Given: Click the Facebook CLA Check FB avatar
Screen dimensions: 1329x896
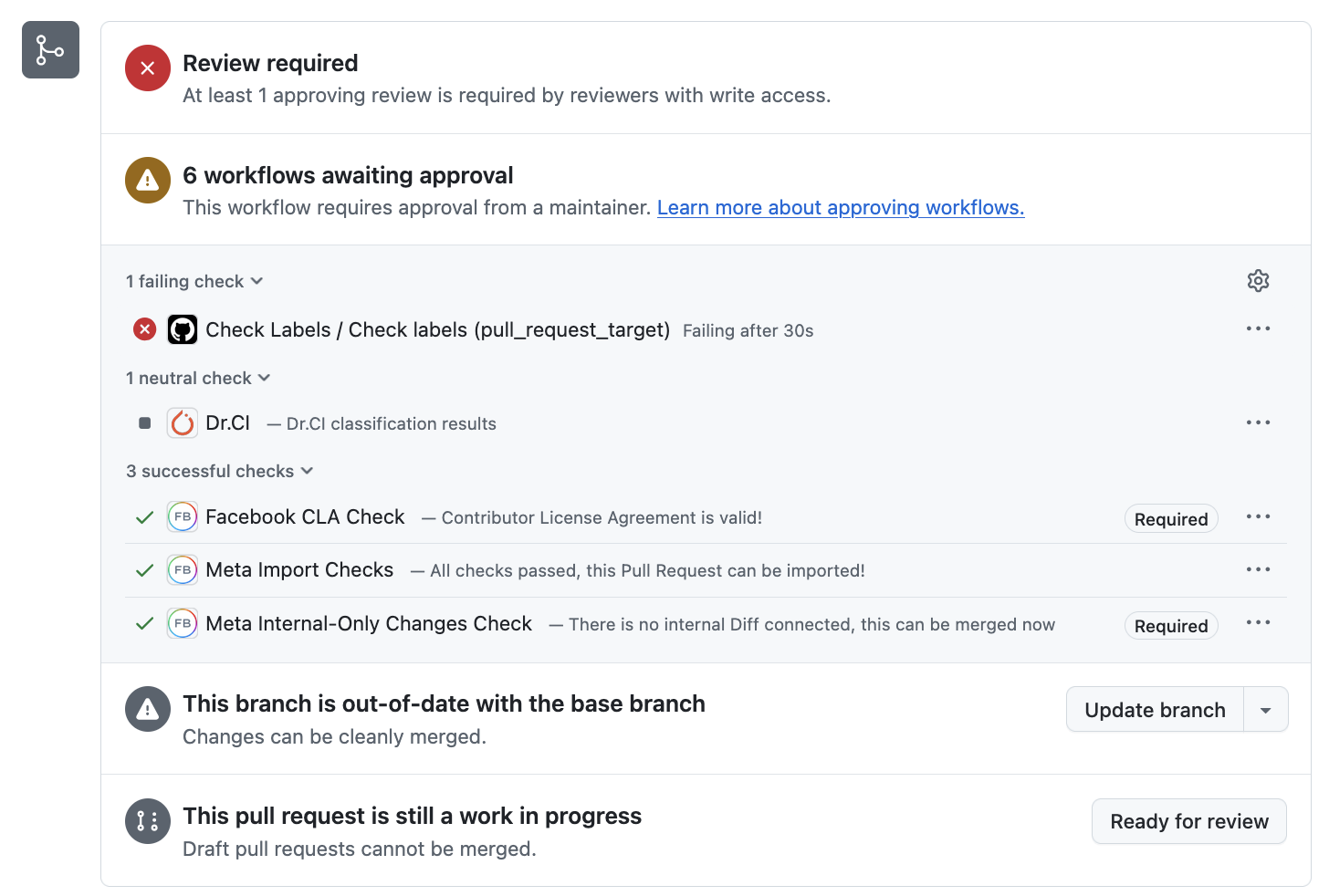Looking at the screenshot, I should (x=183, y=517).
